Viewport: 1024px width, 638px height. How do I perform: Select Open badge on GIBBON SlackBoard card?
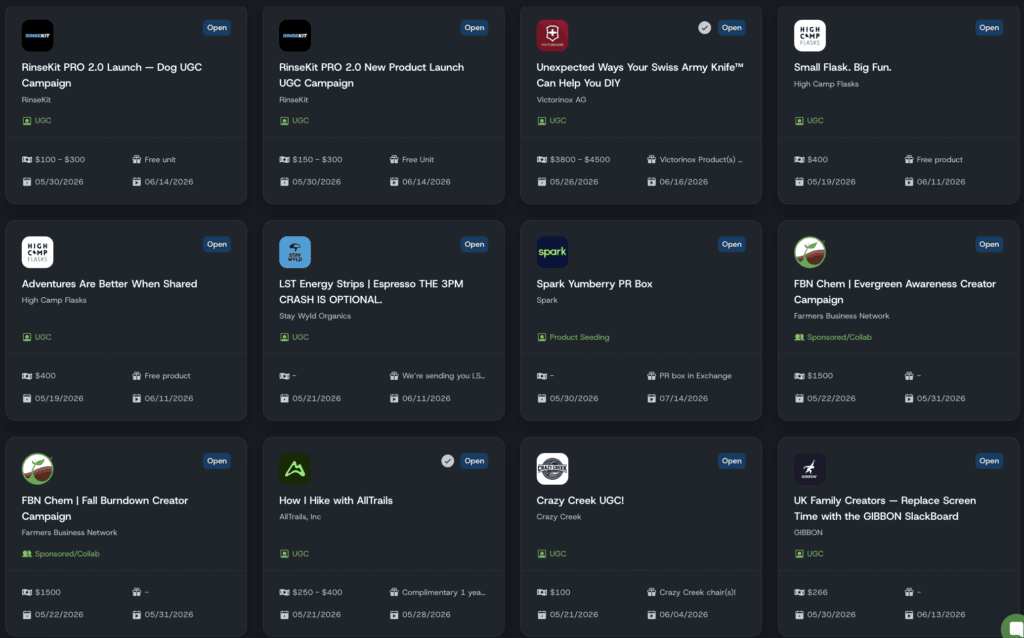(x=989, y=461)
